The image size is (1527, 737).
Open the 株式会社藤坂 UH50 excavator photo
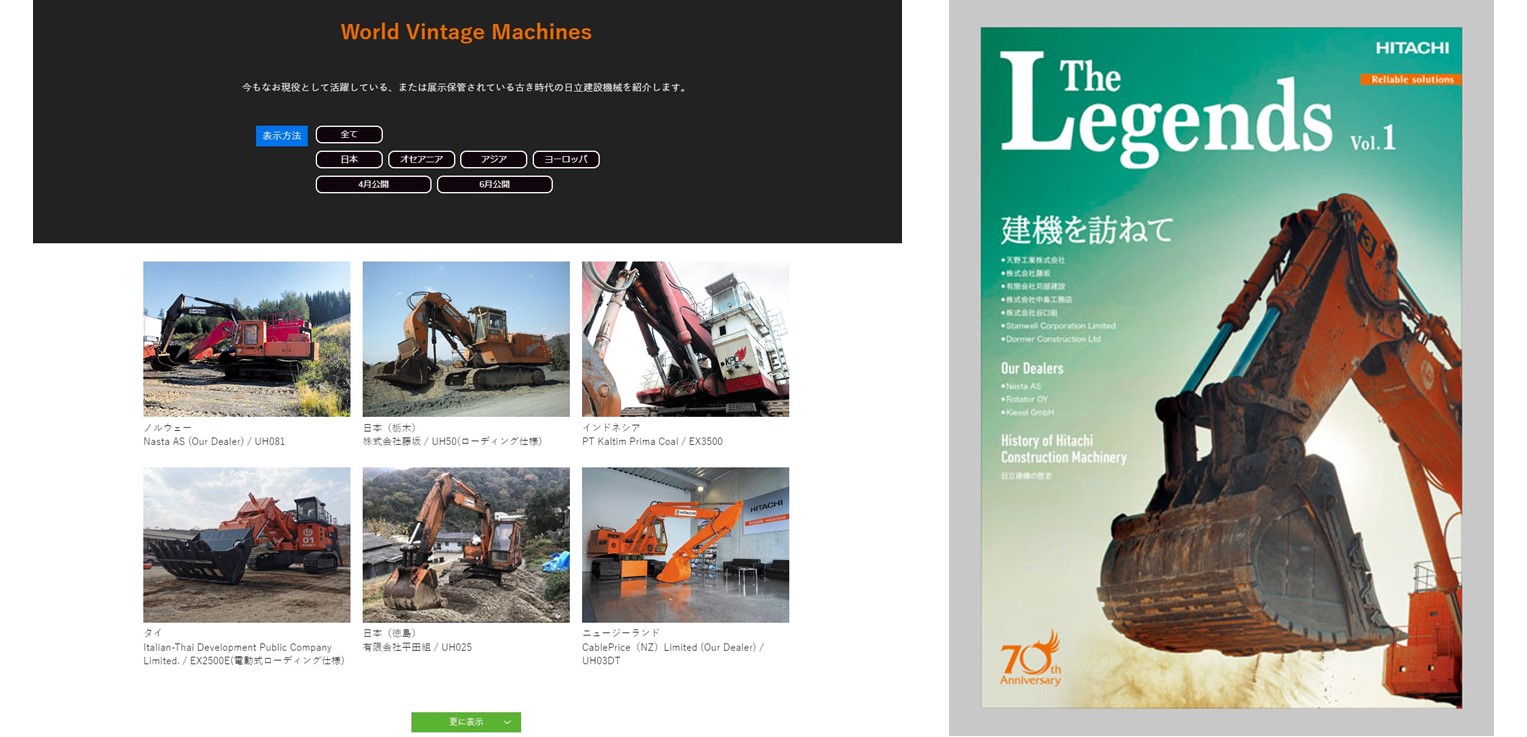[465, 339]
